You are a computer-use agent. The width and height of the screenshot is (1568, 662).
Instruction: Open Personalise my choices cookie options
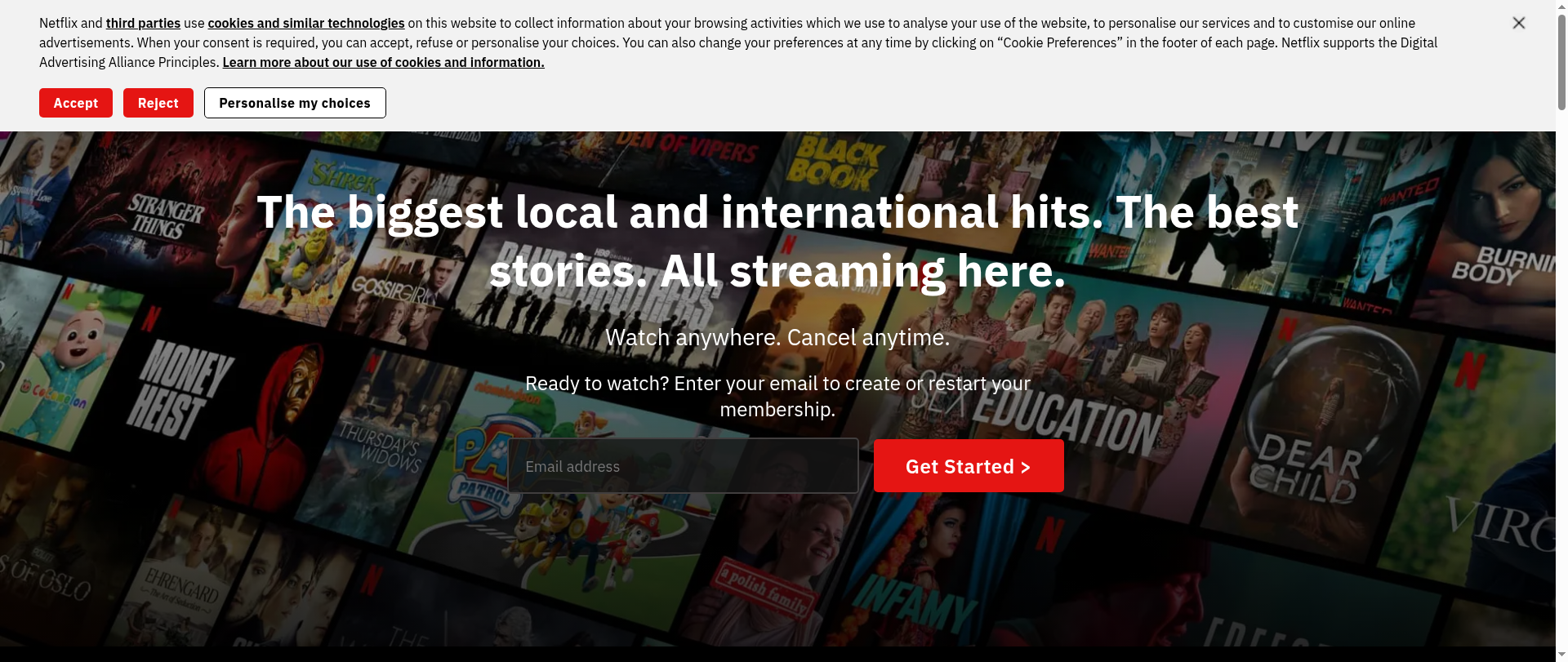tap(295, 103)
